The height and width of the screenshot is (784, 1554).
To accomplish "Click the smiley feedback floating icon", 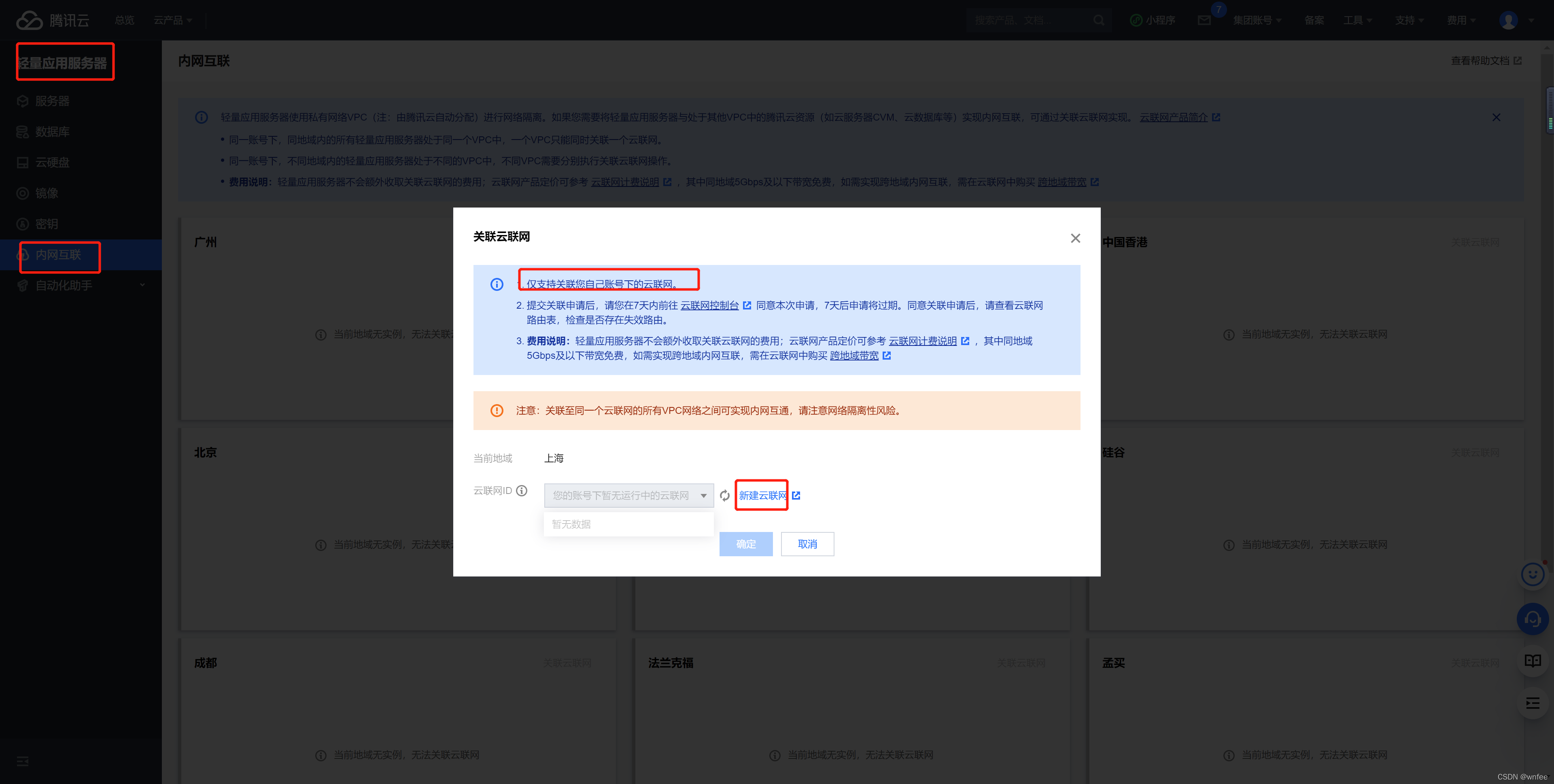I will tap(1532, 574).
